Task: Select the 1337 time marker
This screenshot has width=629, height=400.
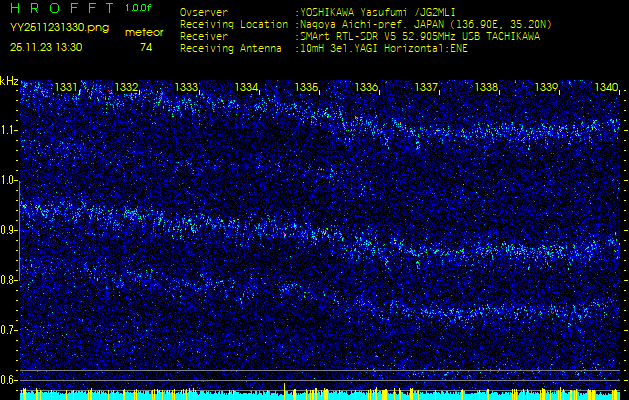Action: click(x=426, y=88)
